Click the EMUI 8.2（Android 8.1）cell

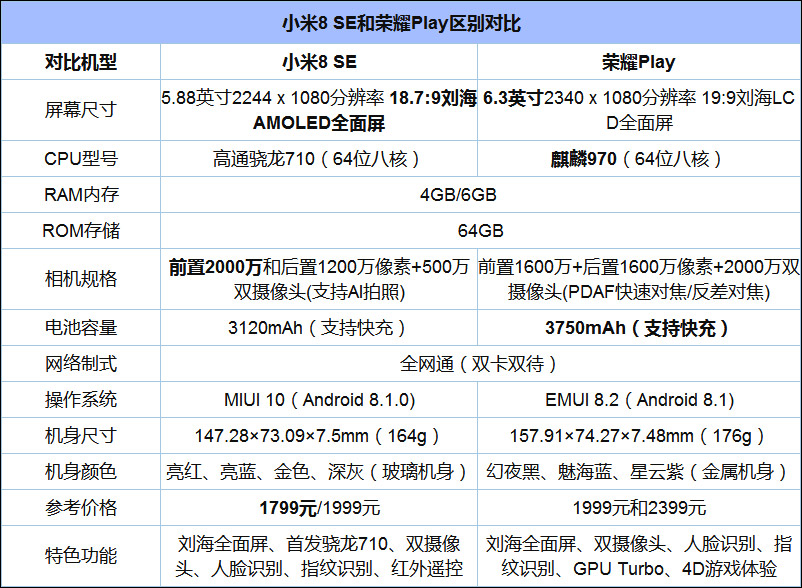(639, 399)
